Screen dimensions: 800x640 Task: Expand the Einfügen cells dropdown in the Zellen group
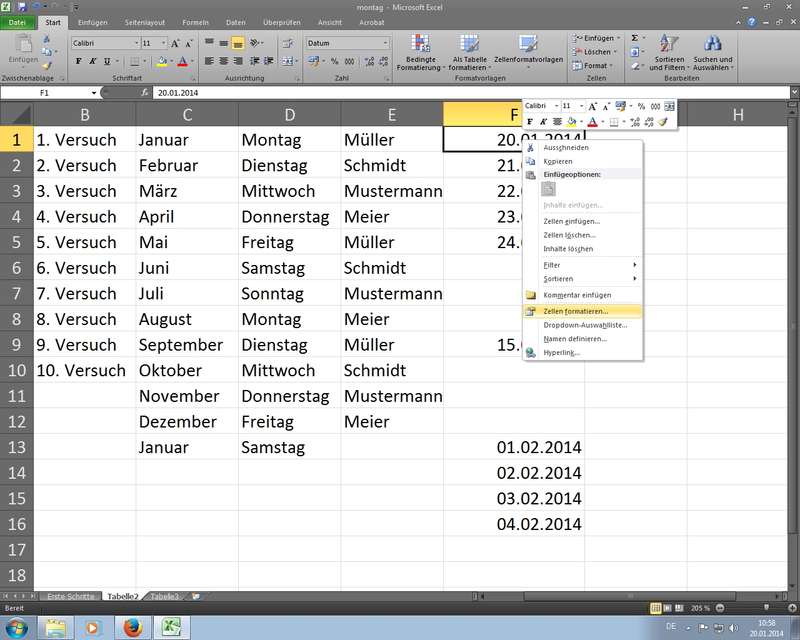pos(618,38)
